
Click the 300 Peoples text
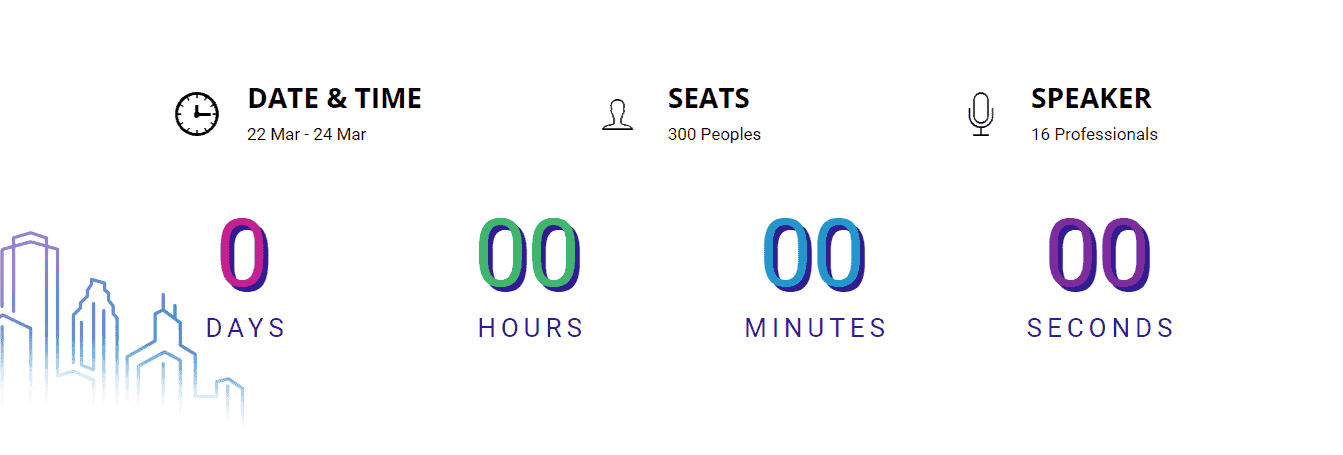click(714, 134)
